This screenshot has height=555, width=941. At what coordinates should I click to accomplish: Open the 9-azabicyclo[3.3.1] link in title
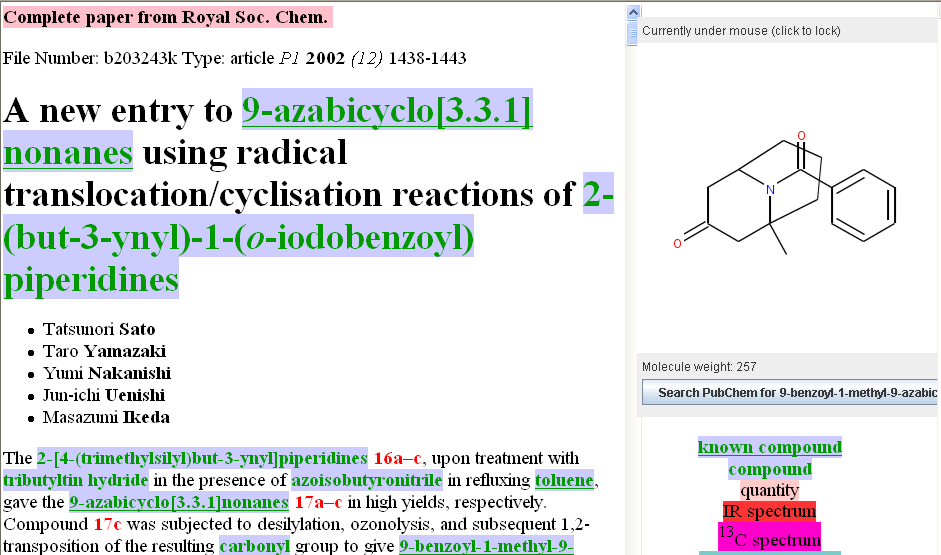click(387, 110)
